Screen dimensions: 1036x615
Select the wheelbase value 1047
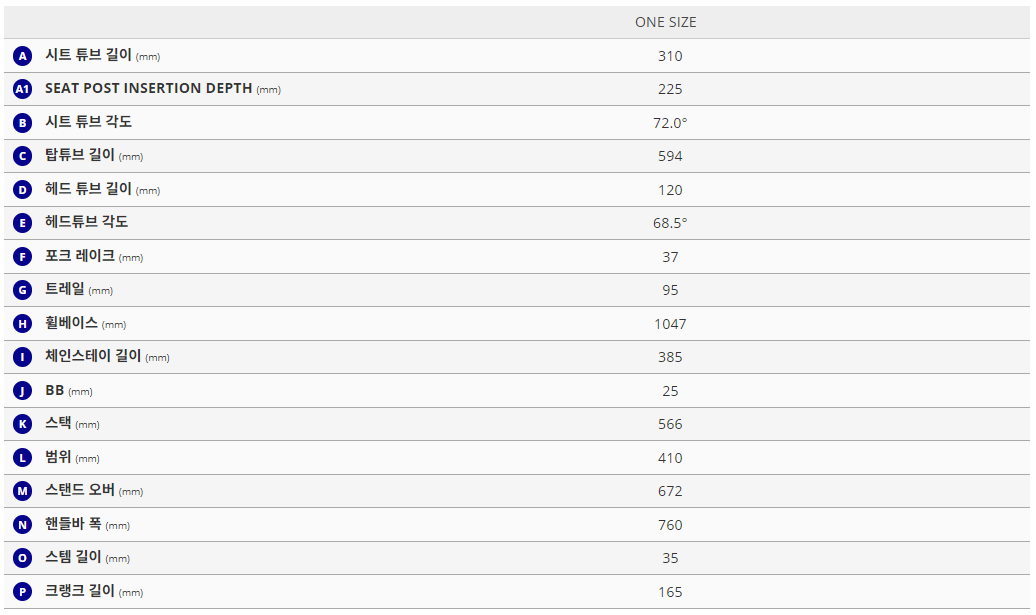click(670, 324)
